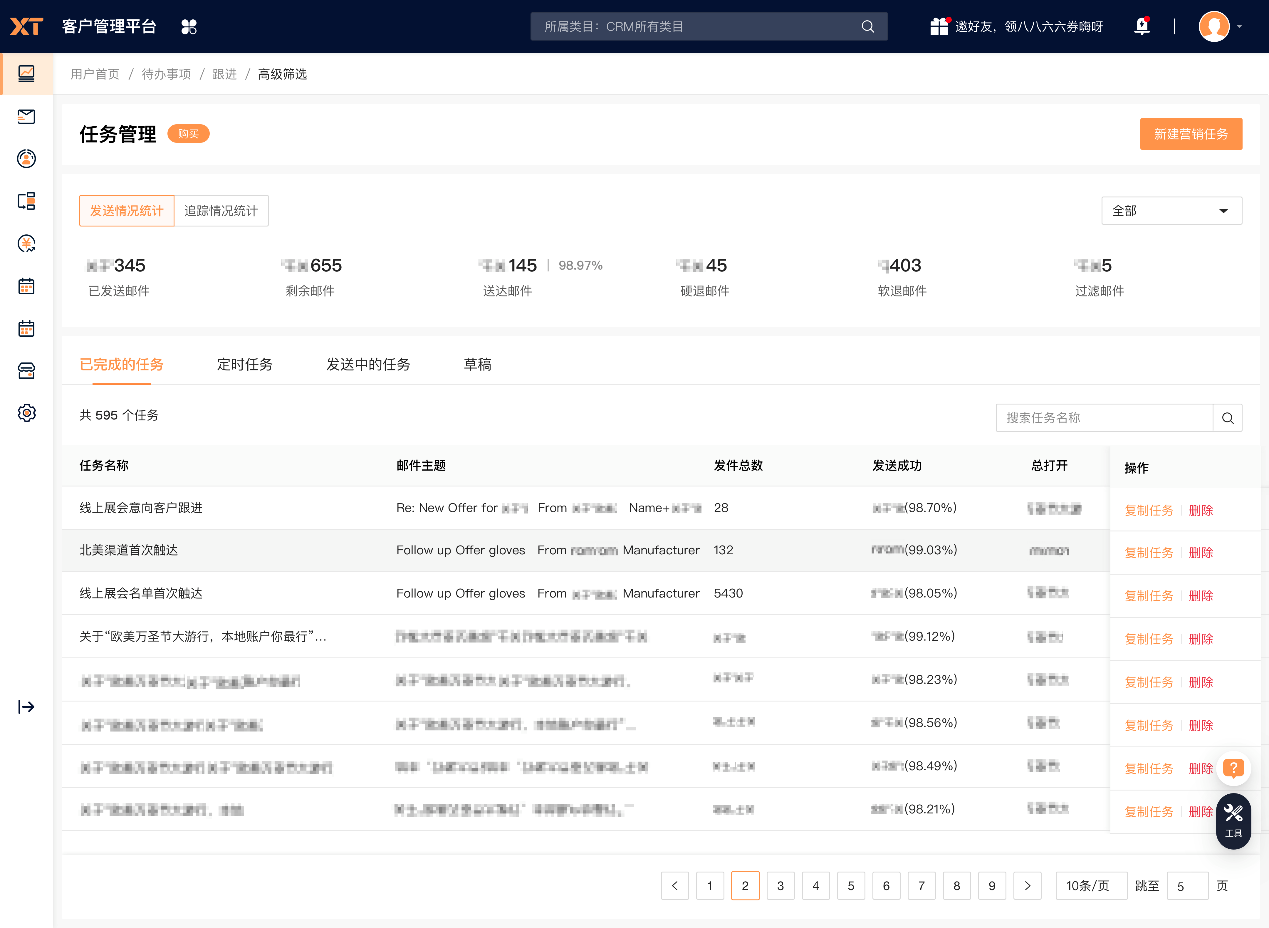This screenshot has height=928, width=1269.
Task: Open the 10条/页 page size dropdown
Action: tap(1091, 885)
